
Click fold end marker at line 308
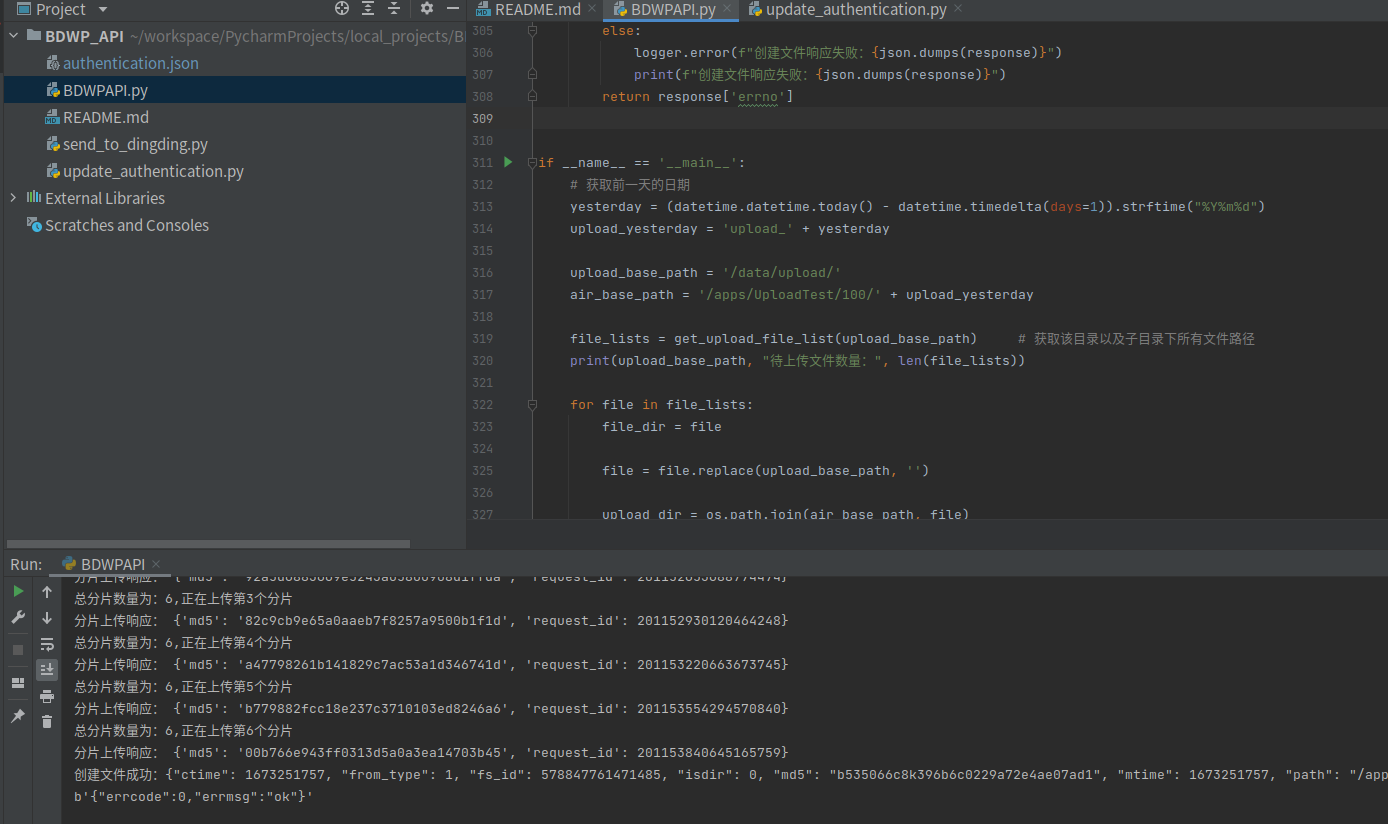click(x=533, y=96)
